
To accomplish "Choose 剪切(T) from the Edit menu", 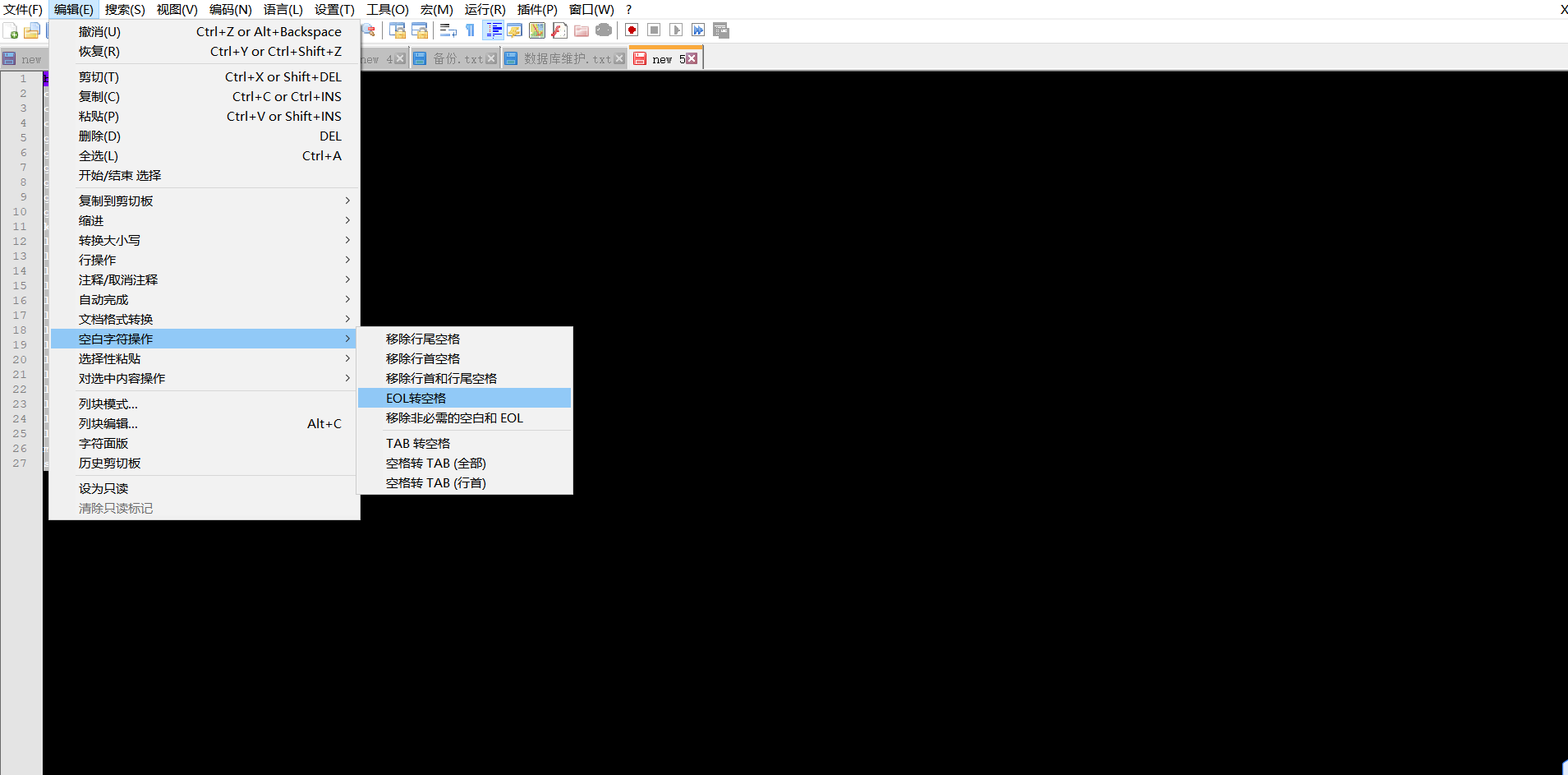I will [205, 76].
